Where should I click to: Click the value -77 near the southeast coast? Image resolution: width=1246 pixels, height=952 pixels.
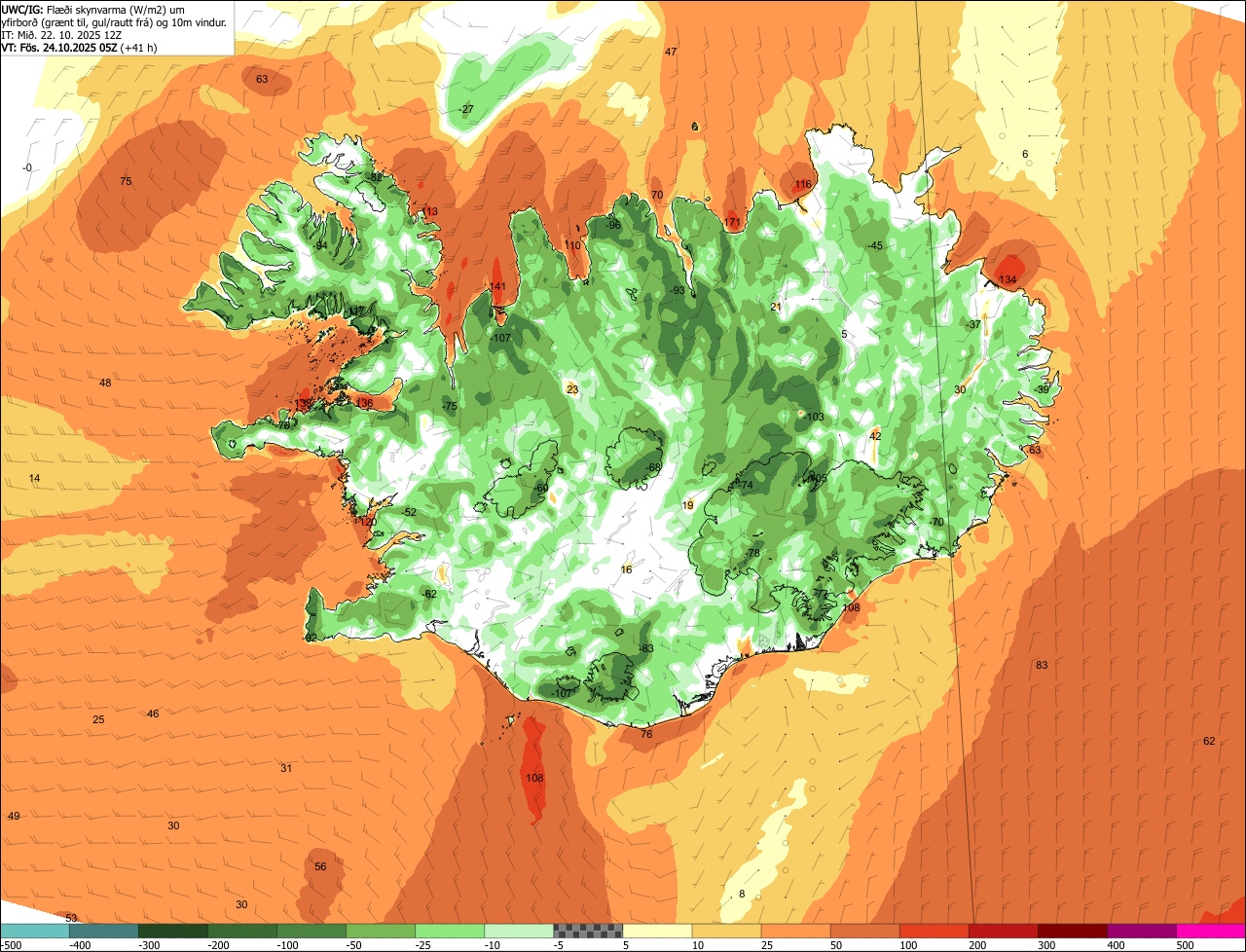[820, 595]
